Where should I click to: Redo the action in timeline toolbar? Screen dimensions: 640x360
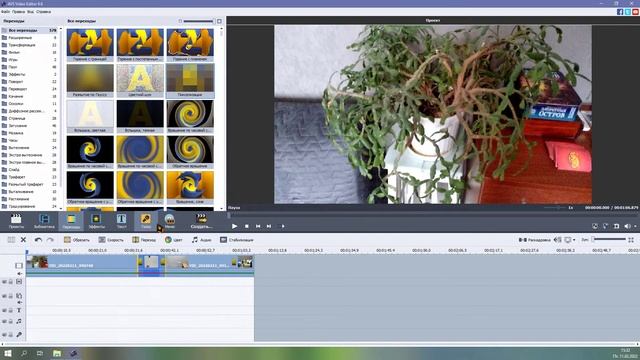(50, 240)
